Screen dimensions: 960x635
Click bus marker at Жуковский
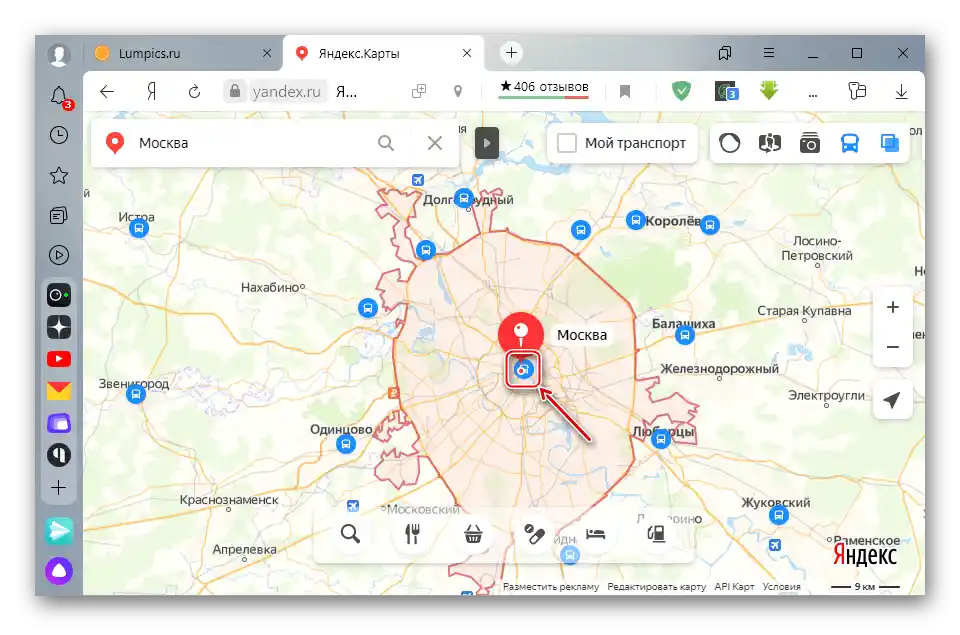click(778, 515)
